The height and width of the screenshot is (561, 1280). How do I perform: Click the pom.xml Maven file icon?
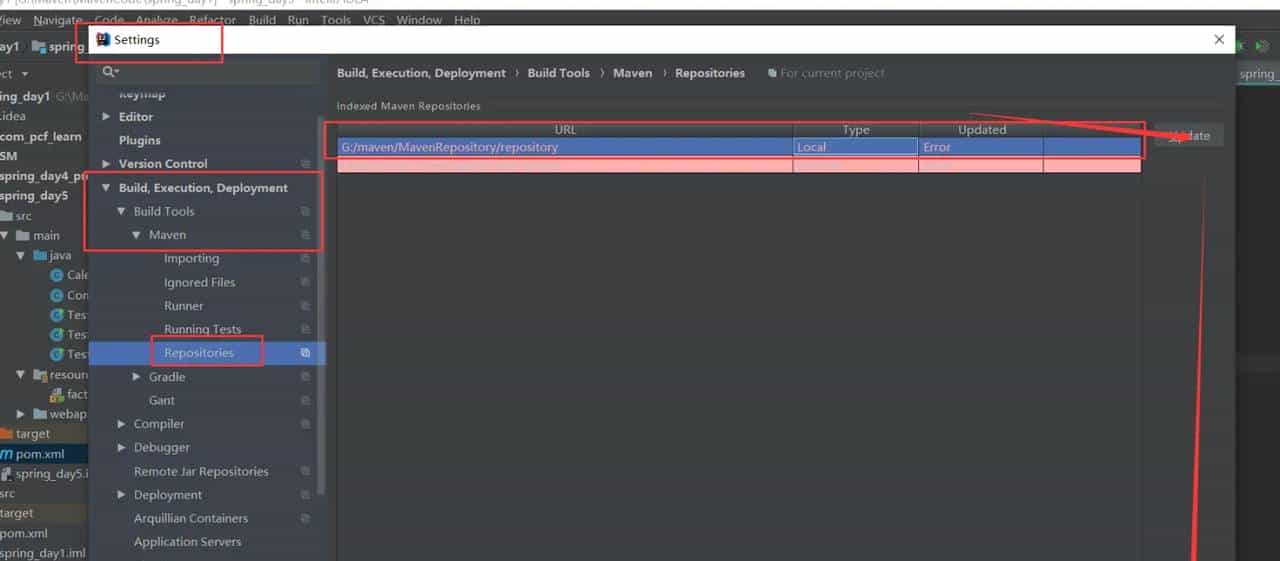7,454
